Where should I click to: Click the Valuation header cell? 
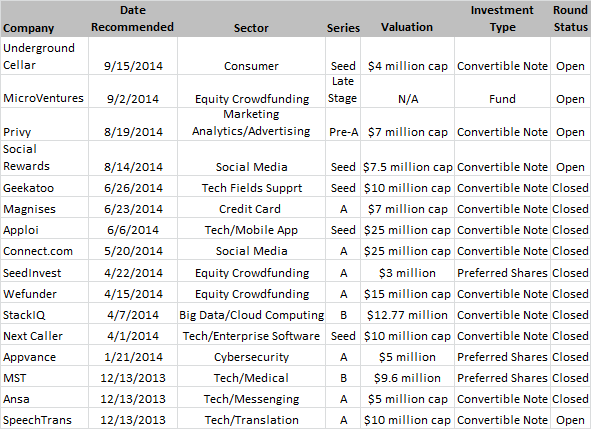point(407,19)
